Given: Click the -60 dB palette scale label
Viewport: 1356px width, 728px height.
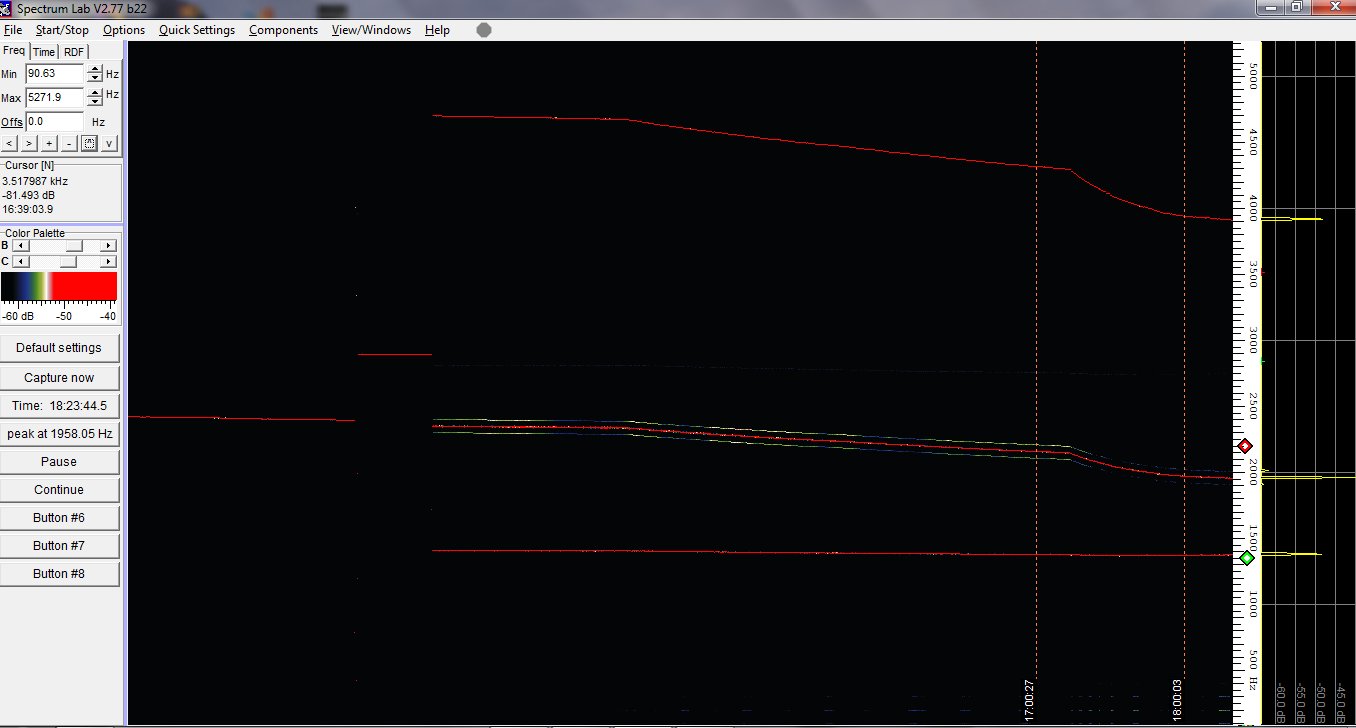Looking at the screenshot, I should tap(17, 316).
